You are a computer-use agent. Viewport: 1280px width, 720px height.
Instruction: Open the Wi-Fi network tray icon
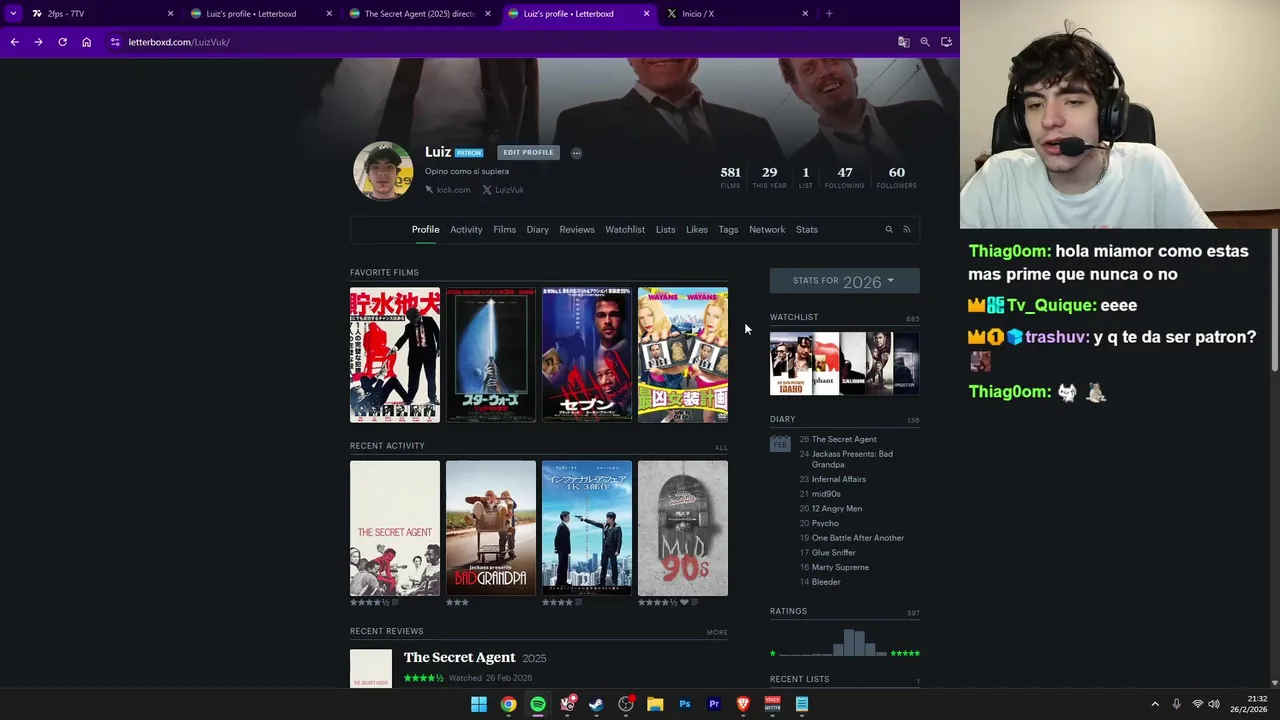click(1197, 704)
